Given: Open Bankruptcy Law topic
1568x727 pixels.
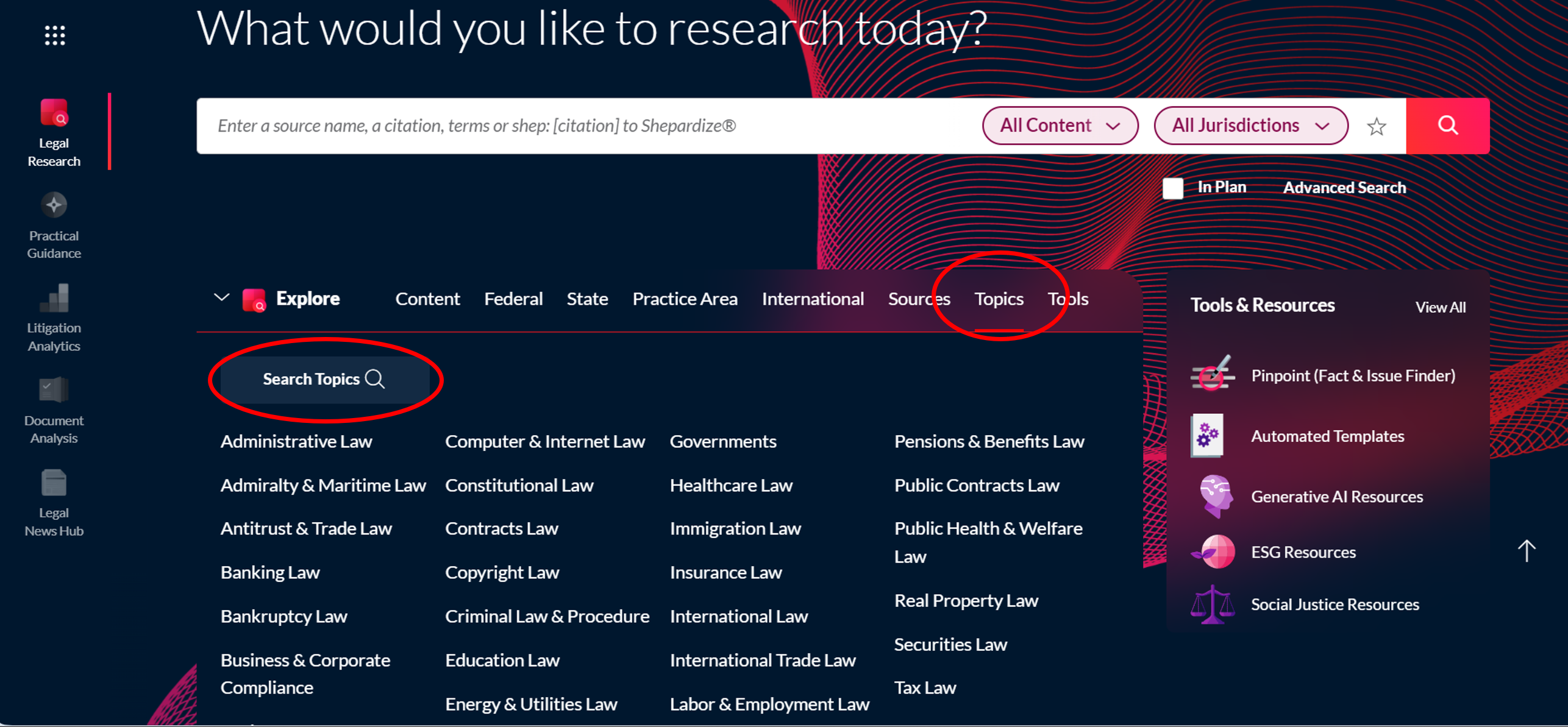Looking at the screenshot, I should [x=284, y=616].
